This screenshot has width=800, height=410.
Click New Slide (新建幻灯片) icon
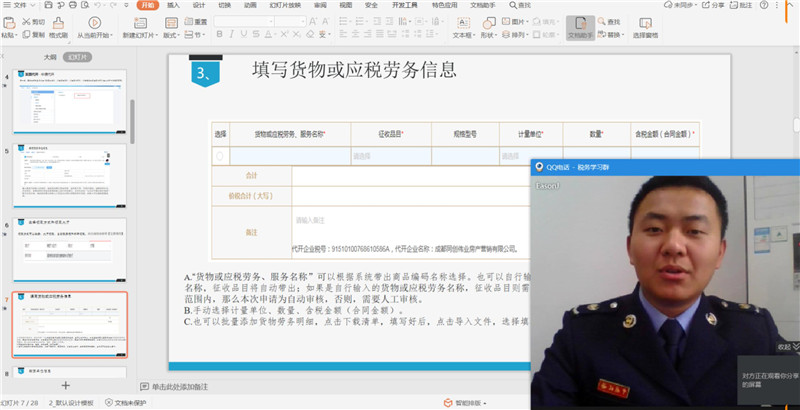pos(140,23)
